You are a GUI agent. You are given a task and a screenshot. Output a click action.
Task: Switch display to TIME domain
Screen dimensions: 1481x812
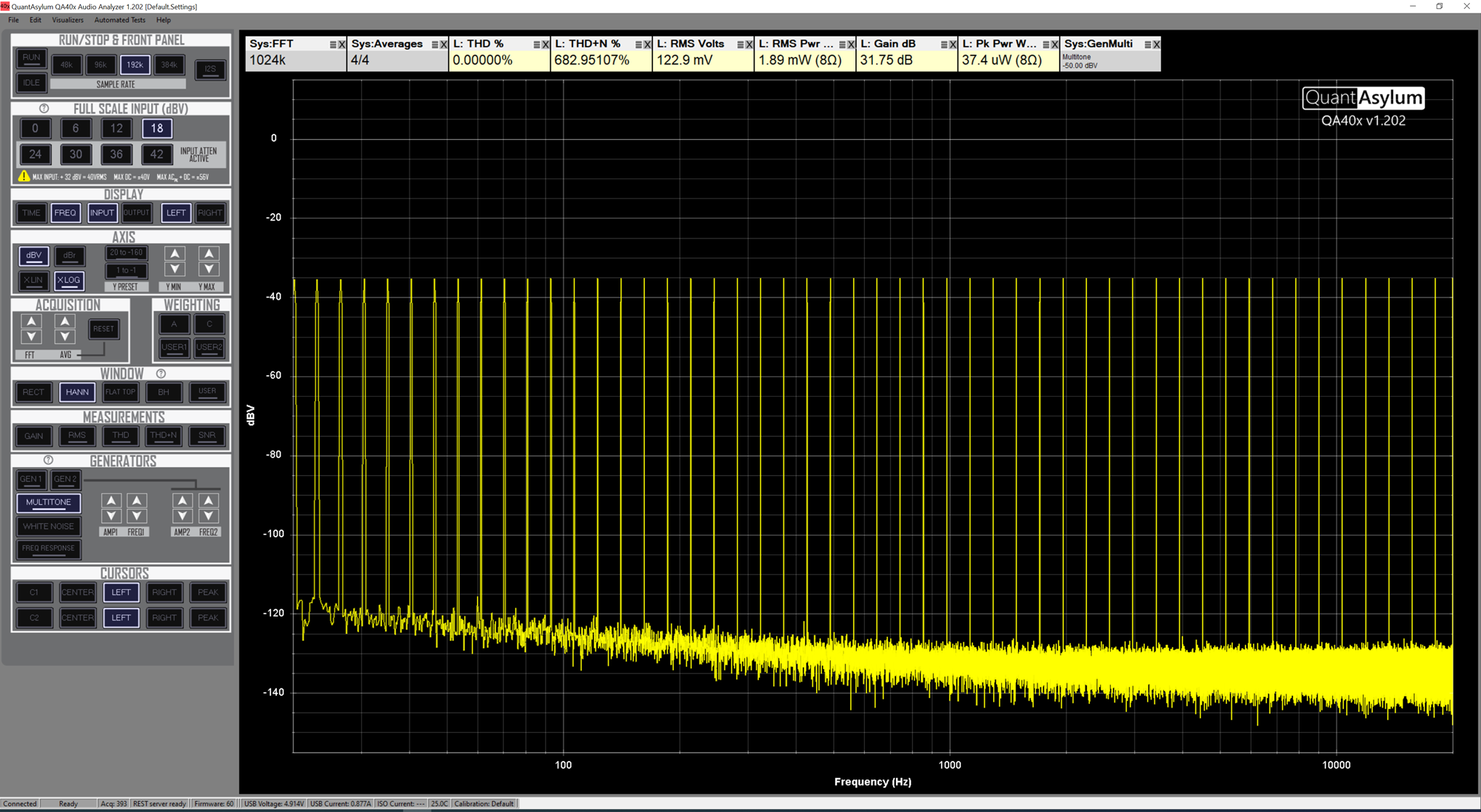pos(31,213)
